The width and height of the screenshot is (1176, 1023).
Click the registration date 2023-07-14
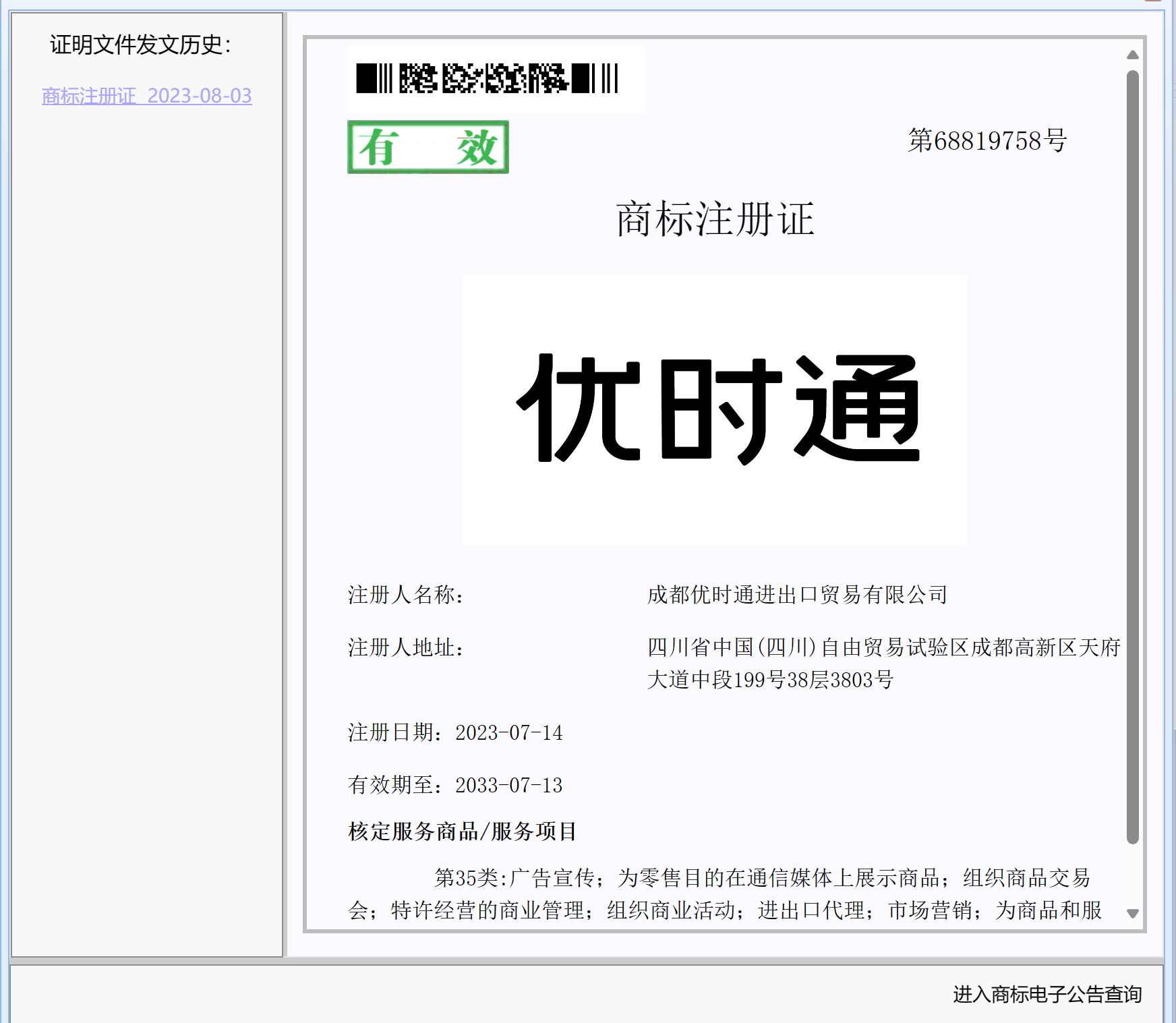click(509, 732)
